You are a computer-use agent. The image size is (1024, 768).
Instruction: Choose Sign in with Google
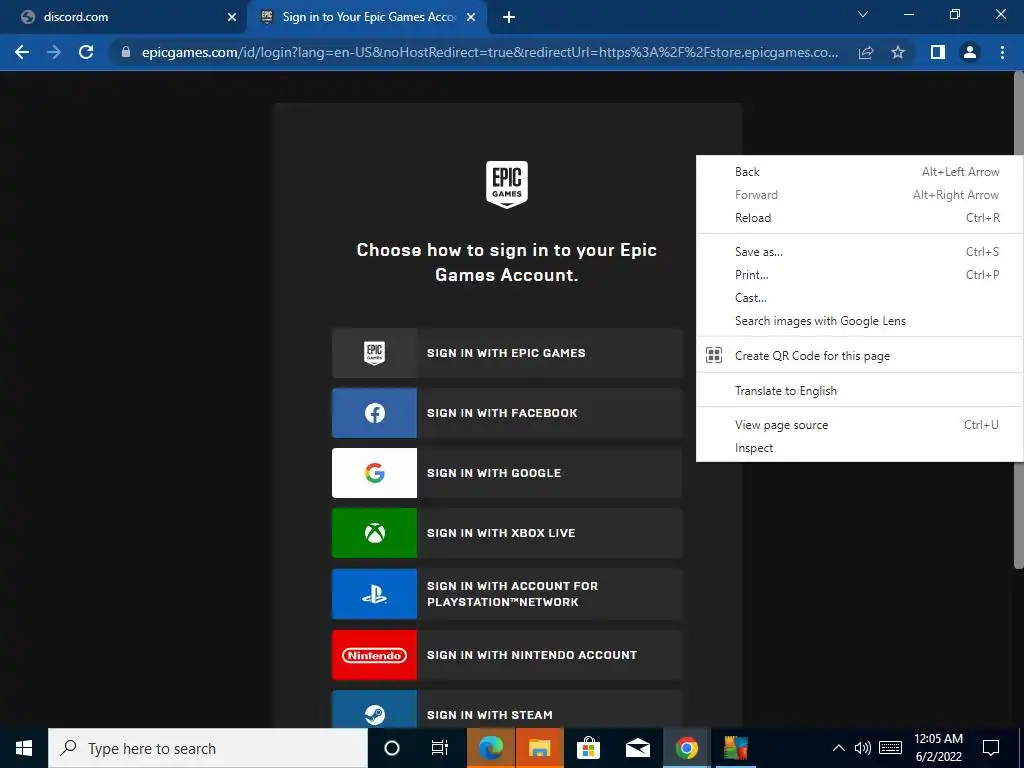click(507, 473)
